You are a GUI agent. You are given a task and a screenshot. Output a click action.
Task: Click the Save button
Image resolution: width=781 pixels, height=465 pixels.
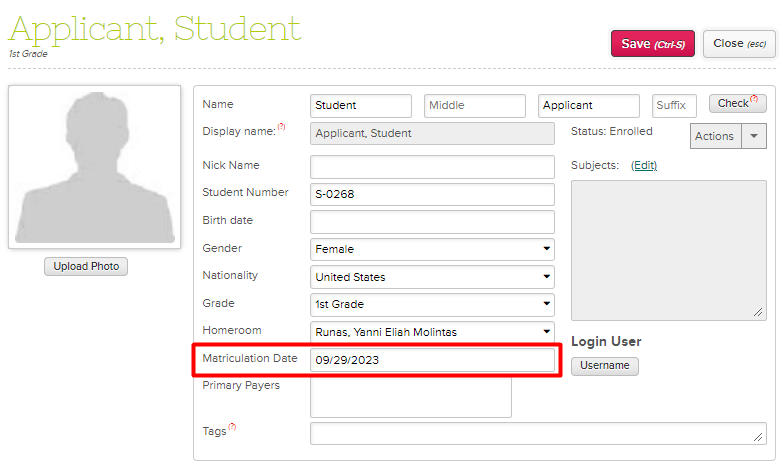652,44
